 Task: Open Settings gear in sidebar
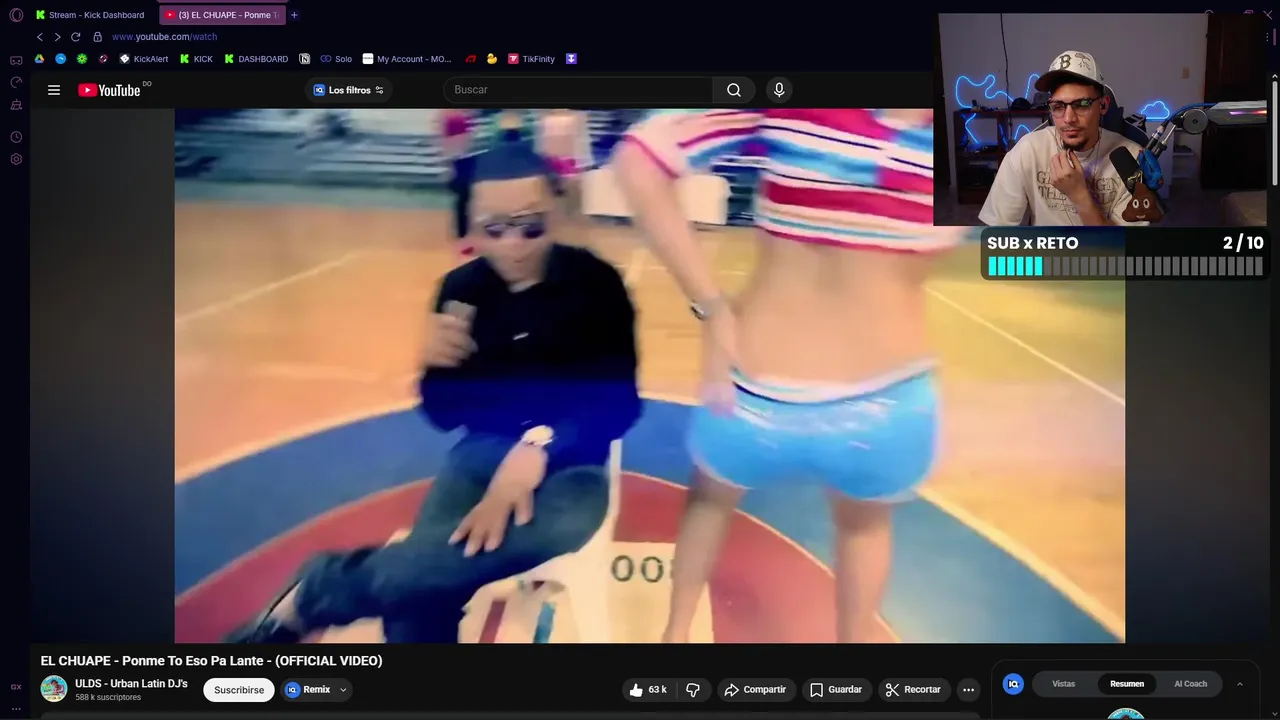(16, 159)
